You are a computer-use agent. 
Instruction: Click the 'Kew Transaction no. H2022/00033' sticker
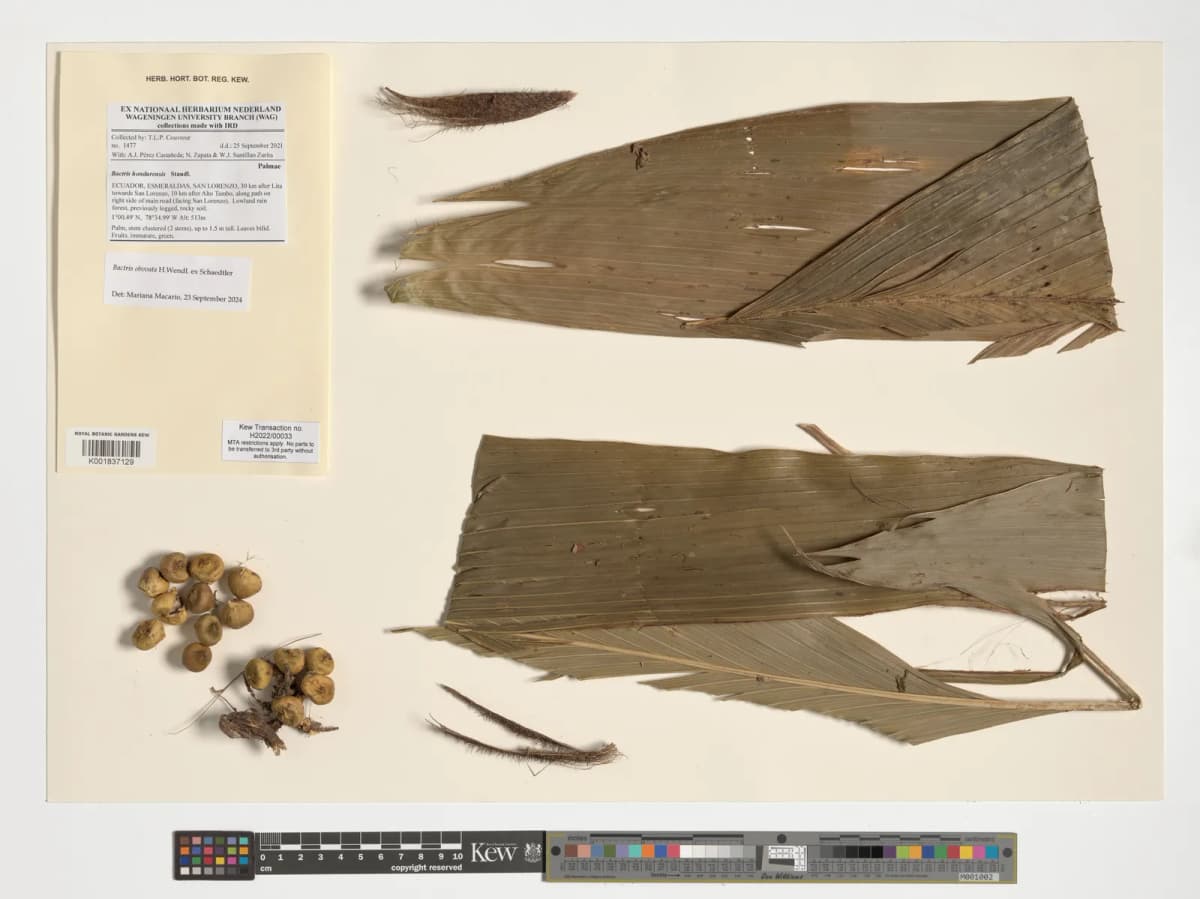[x=270, y=441]
